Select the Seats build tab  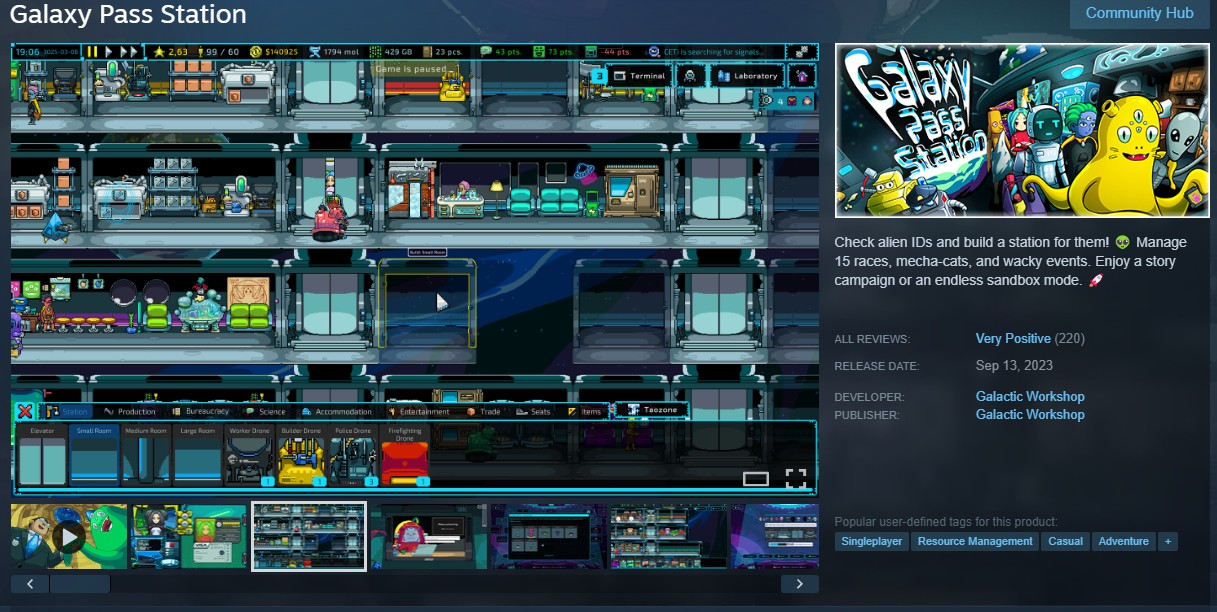[x=534, y=411]
